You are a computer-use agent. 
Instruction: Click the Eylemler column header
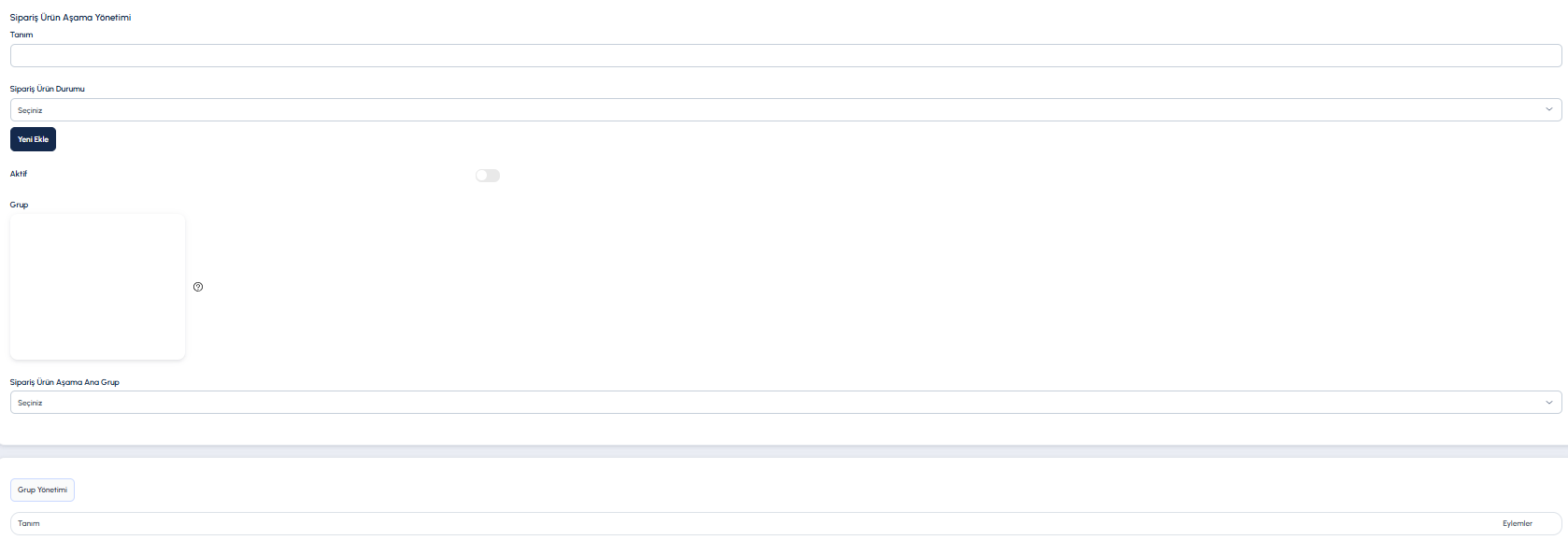pos(1518,523)
